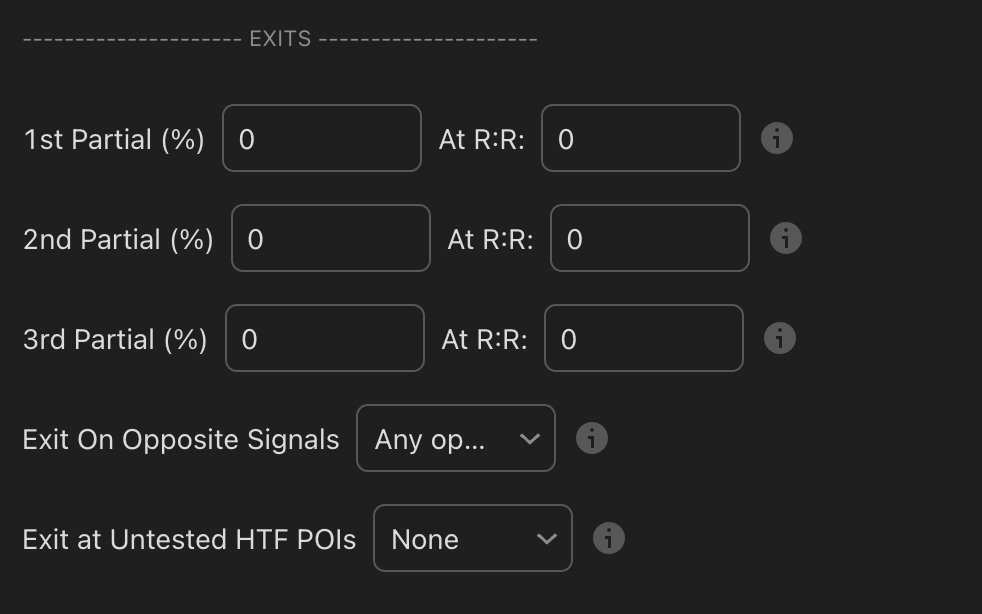This screenshot has width=982, height=614.
Task: Click the '1st Partial (%)' label
Action: coord(113,139)
